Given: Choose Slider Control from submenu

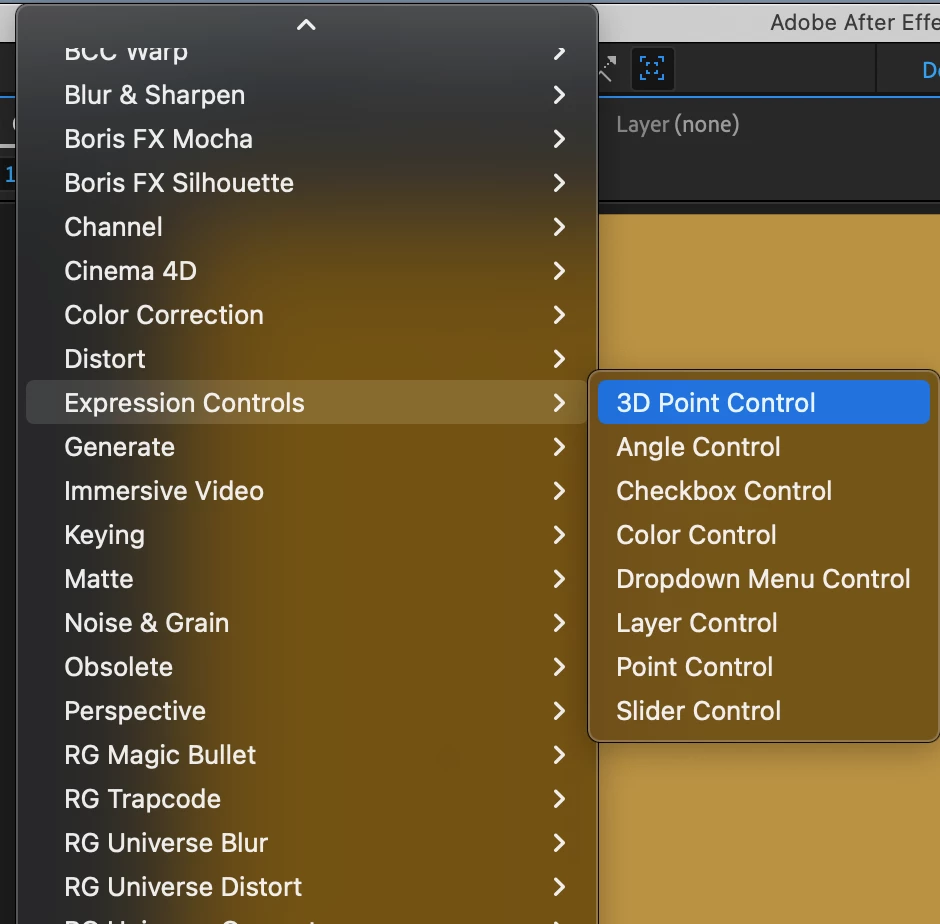Looking at the screenshot, I should (763, 711).
